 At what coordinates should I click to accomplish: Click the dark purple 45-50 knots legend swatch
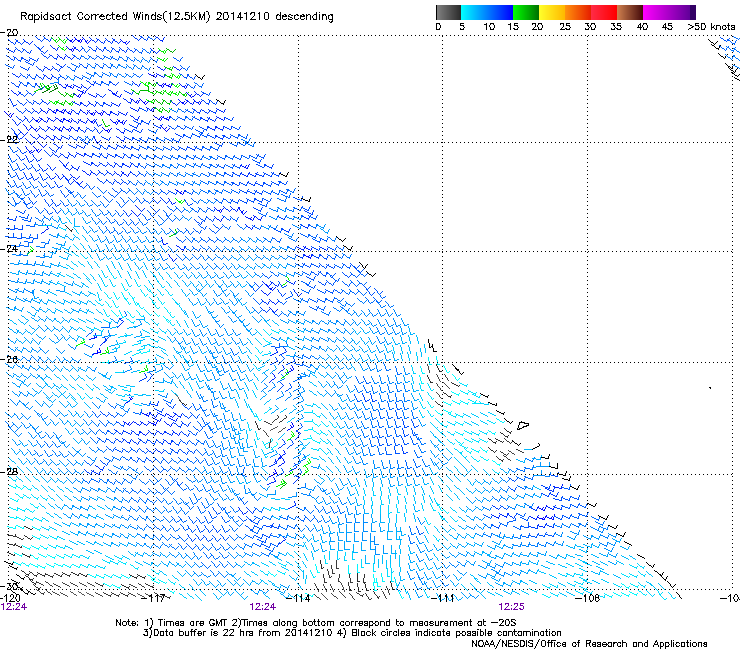[682, 12]
